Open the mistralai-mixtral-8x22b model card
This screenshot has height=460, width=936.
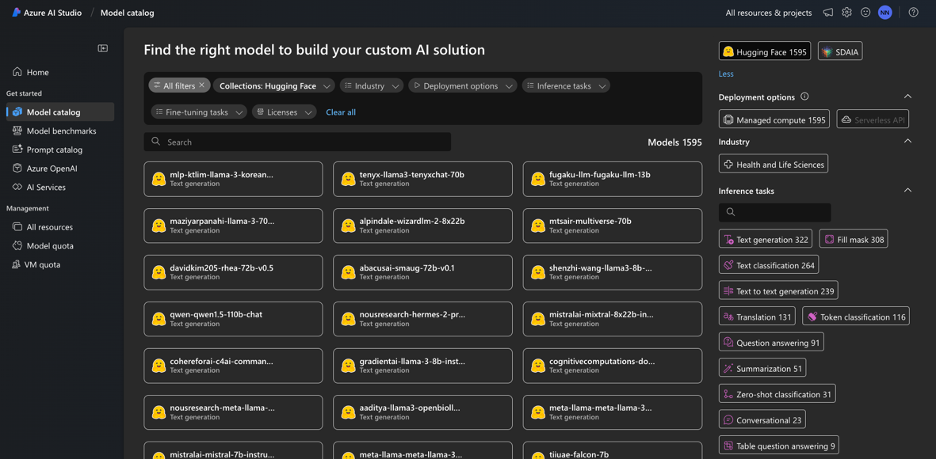pyautogui.click(x=612, y=319)
